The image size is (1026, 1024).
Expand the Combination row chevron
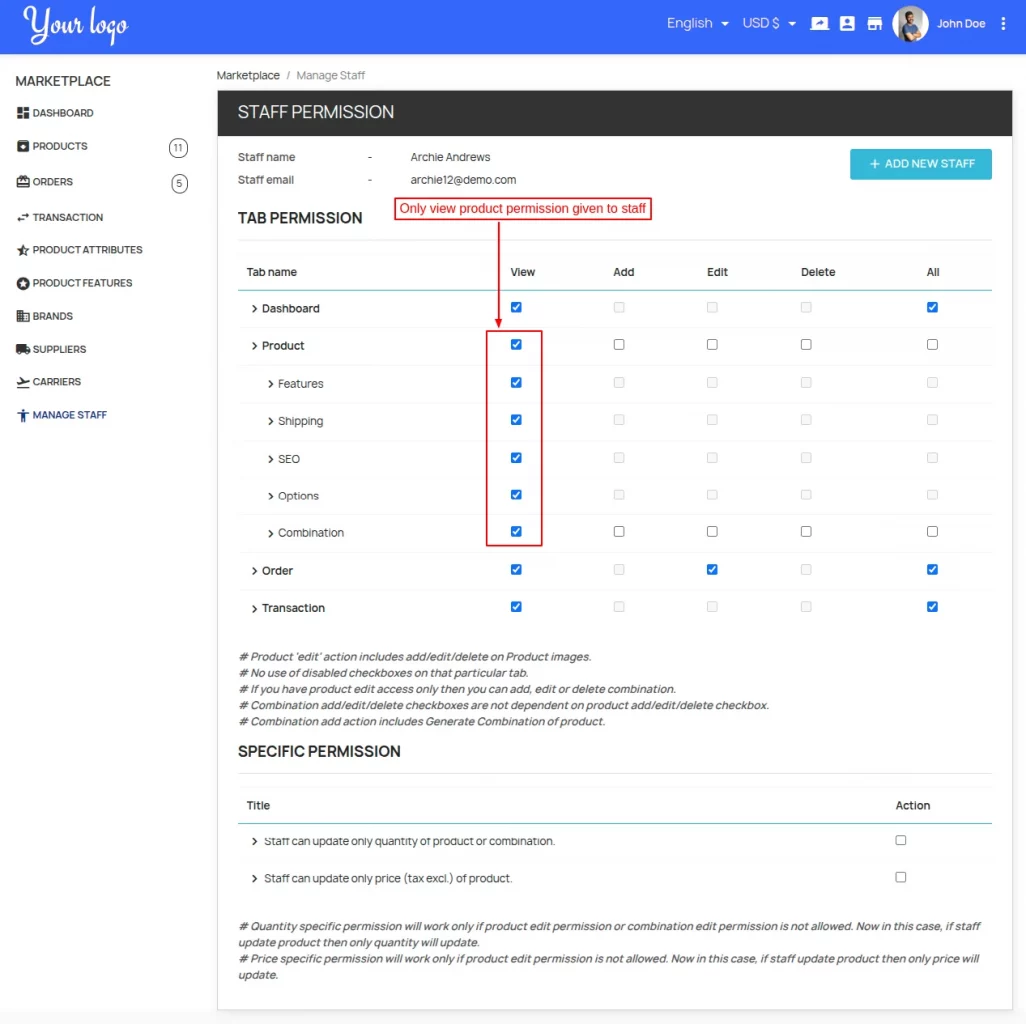coord(270,534)
